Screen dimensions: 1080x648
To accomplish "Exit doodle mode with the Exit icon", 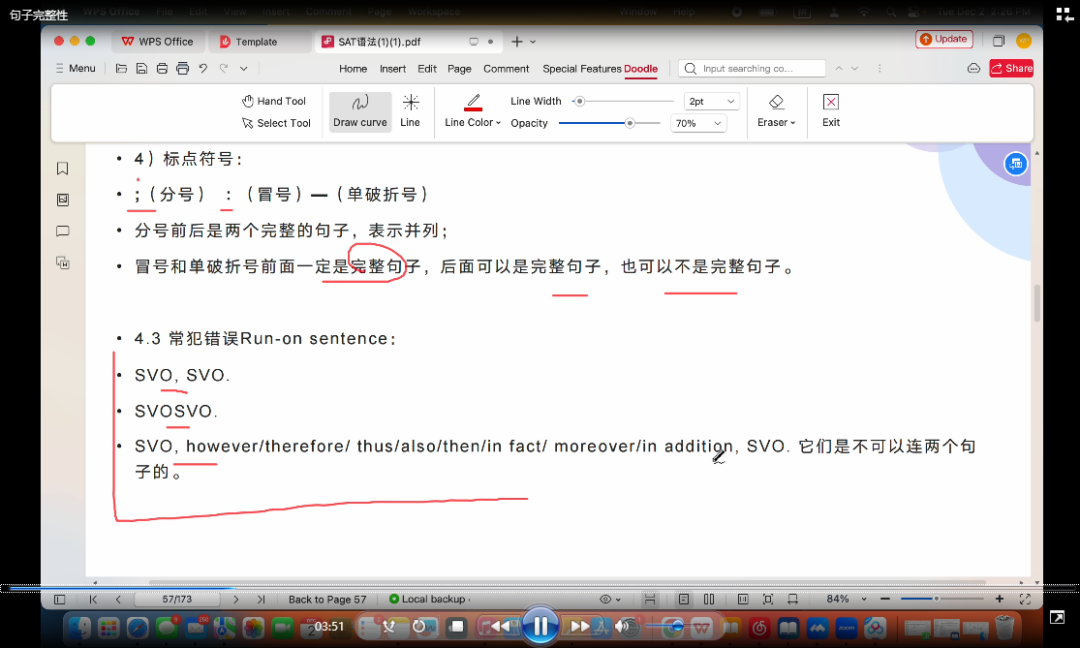I will tap(831, 111).
